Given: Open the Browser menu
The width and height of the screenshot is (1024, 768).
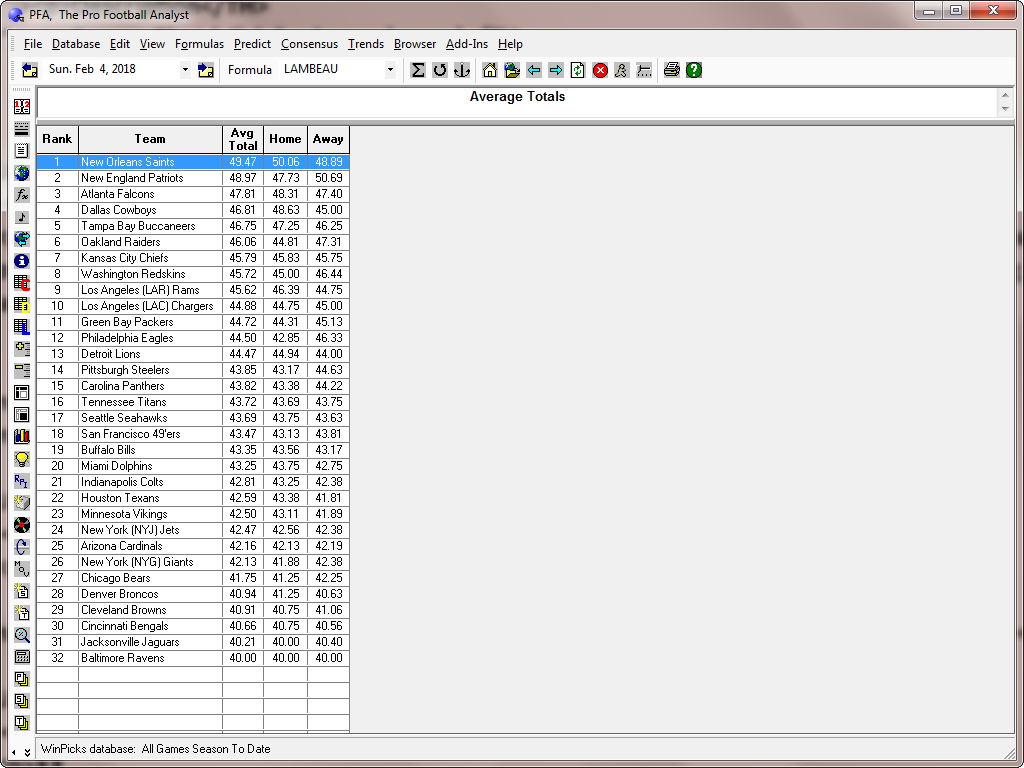Looking at the screenshot, I should tap(415, 44).
